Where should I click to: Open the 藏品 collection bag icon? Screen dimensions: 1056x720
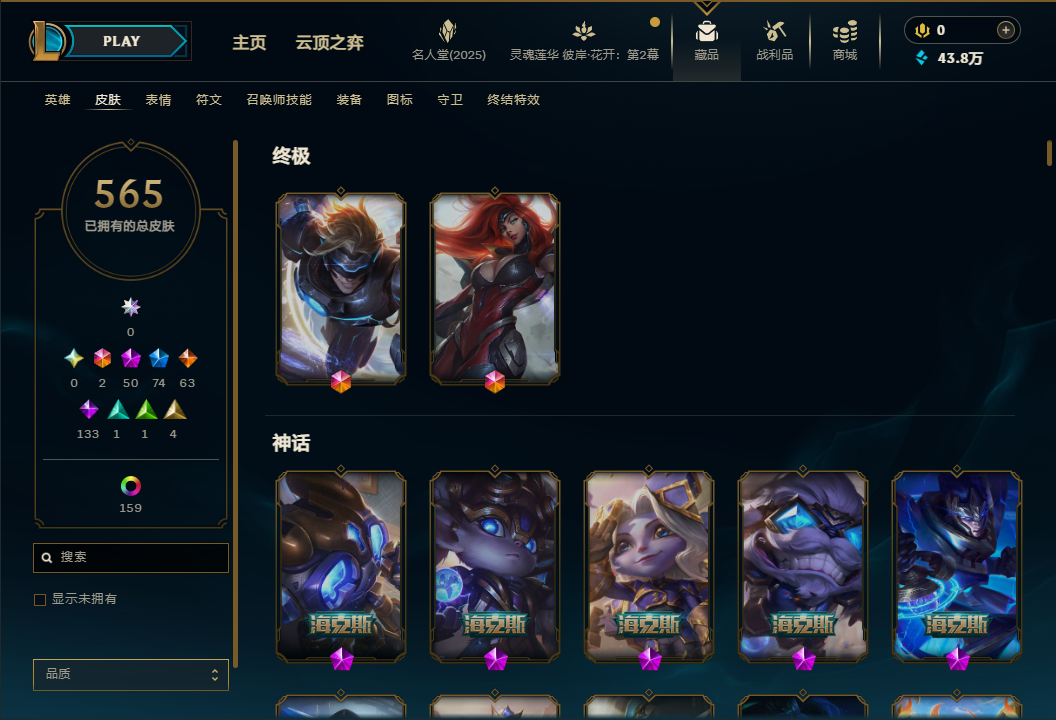(706, 32)
